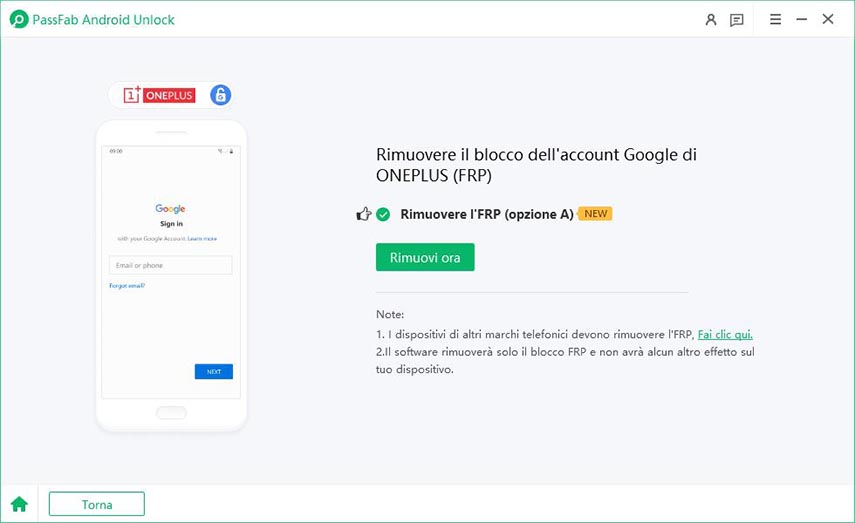Screen dimensions: 855x523
Task: Click the "Learn more" link in phone preview
Action: tap(202, 239)
